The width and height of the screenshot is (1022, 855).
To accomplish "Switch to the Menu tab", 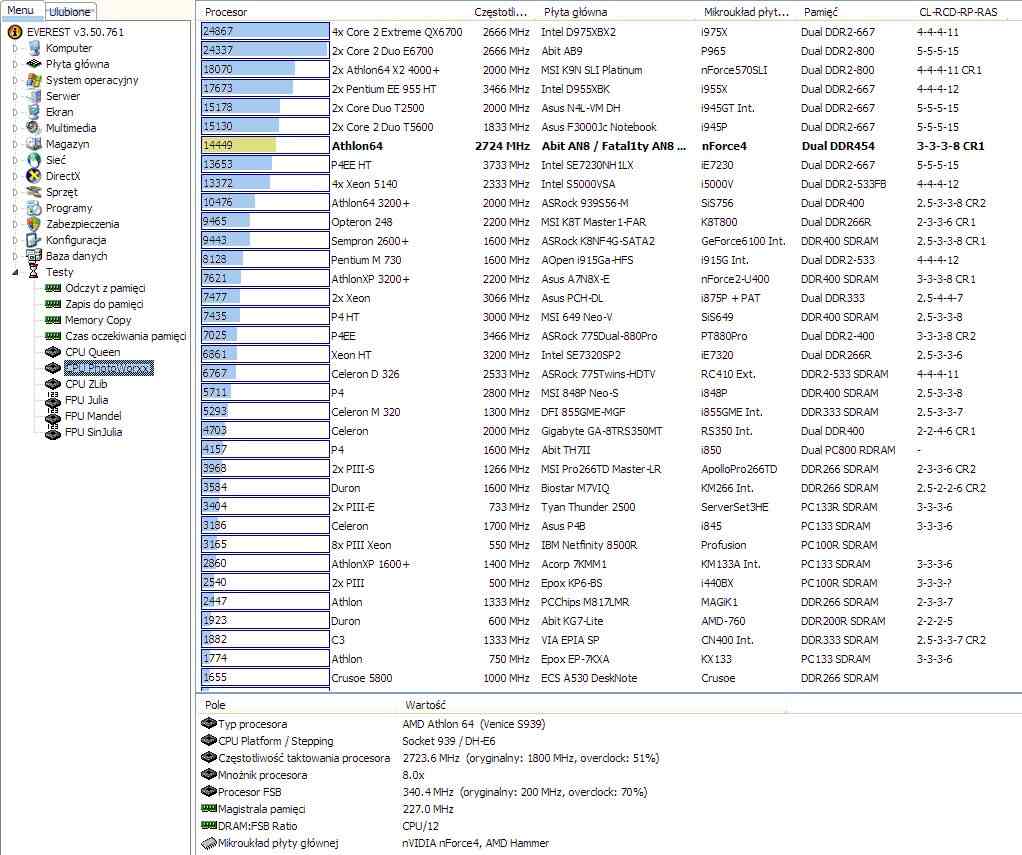I will click(21, 10).
